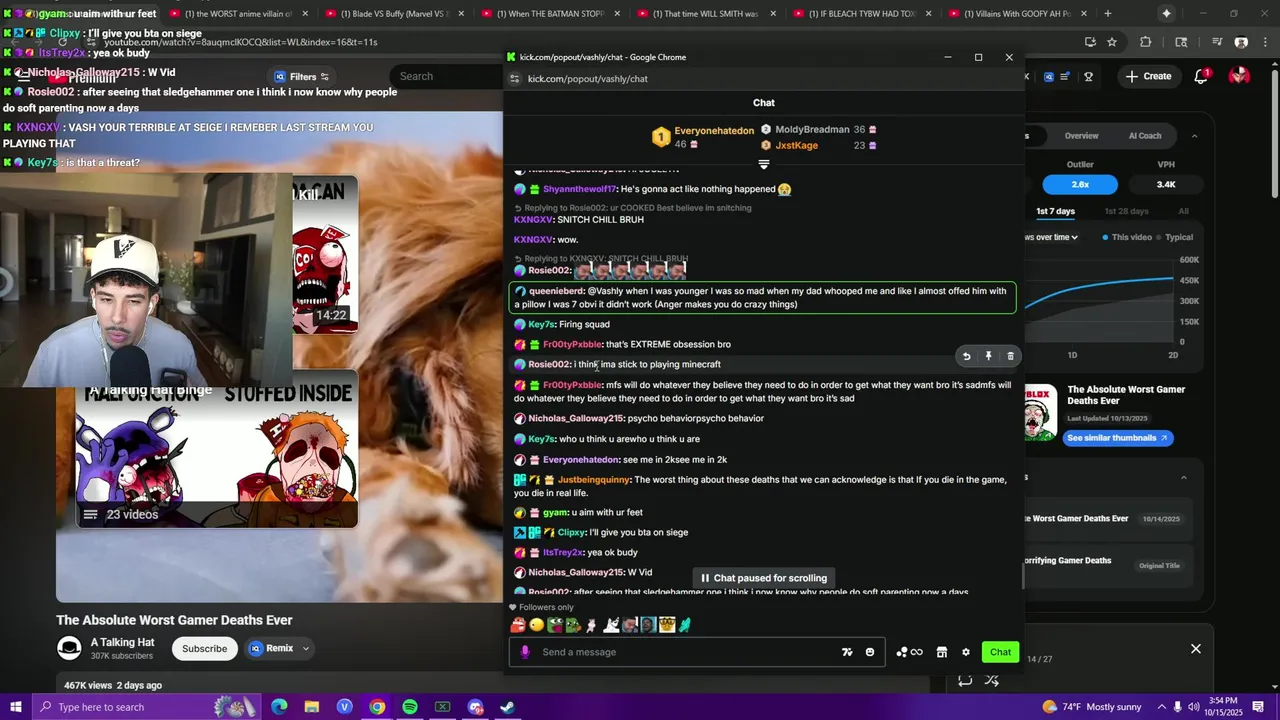Image resolution: width=1280 pixels, height=720 pixels.
Task: Open the channel points infinity balance
Action: [x=910, y=652]
